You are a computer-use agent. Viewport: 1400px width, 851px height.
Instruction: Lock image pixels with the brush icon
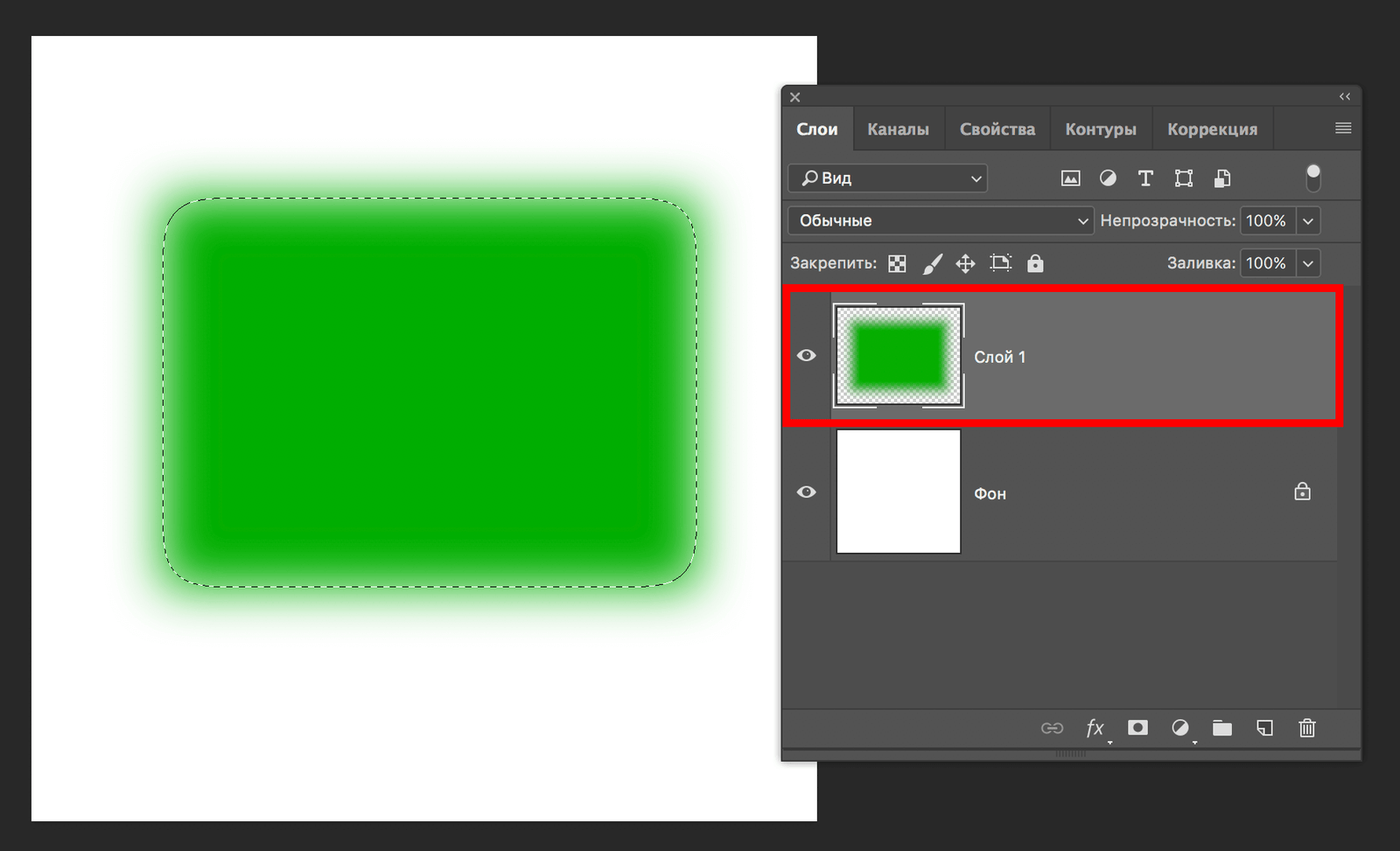[932, 263]
